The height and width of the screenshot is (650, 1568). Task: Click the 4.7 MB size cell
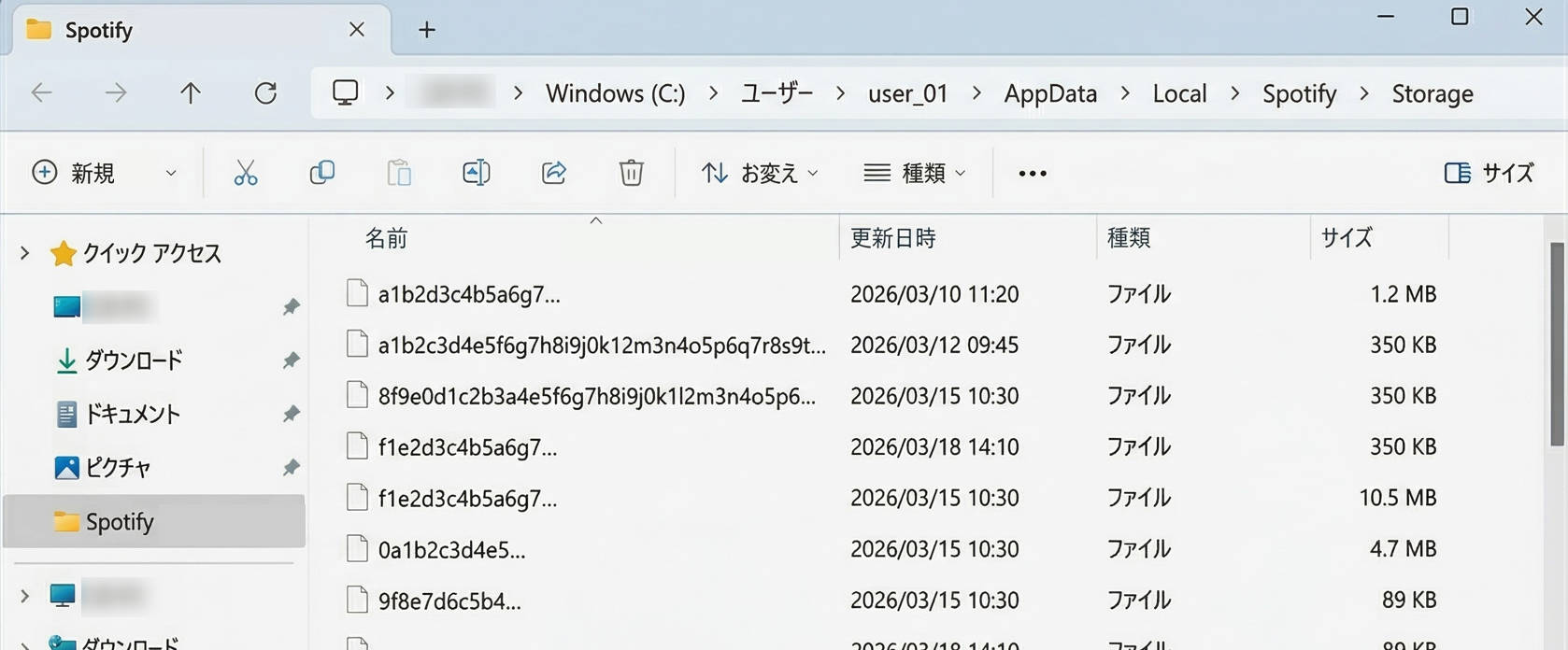(x=1403, y=549)
